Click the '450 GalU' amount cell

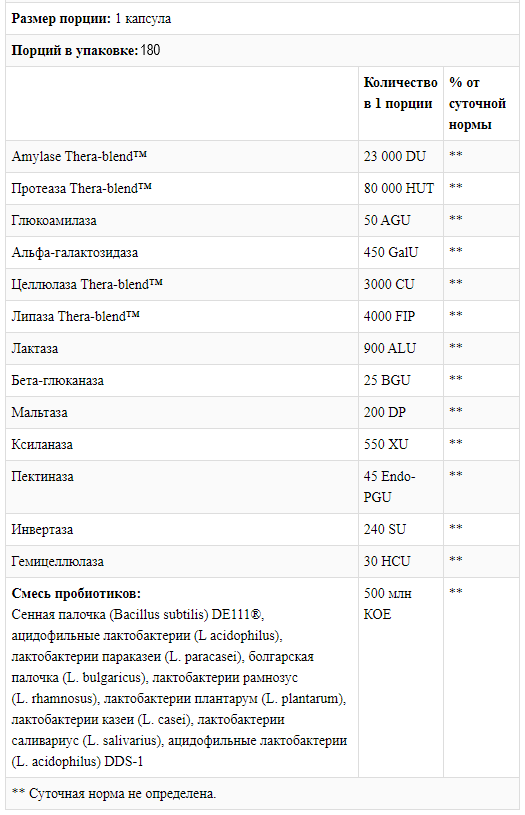(x=391, y=253)
